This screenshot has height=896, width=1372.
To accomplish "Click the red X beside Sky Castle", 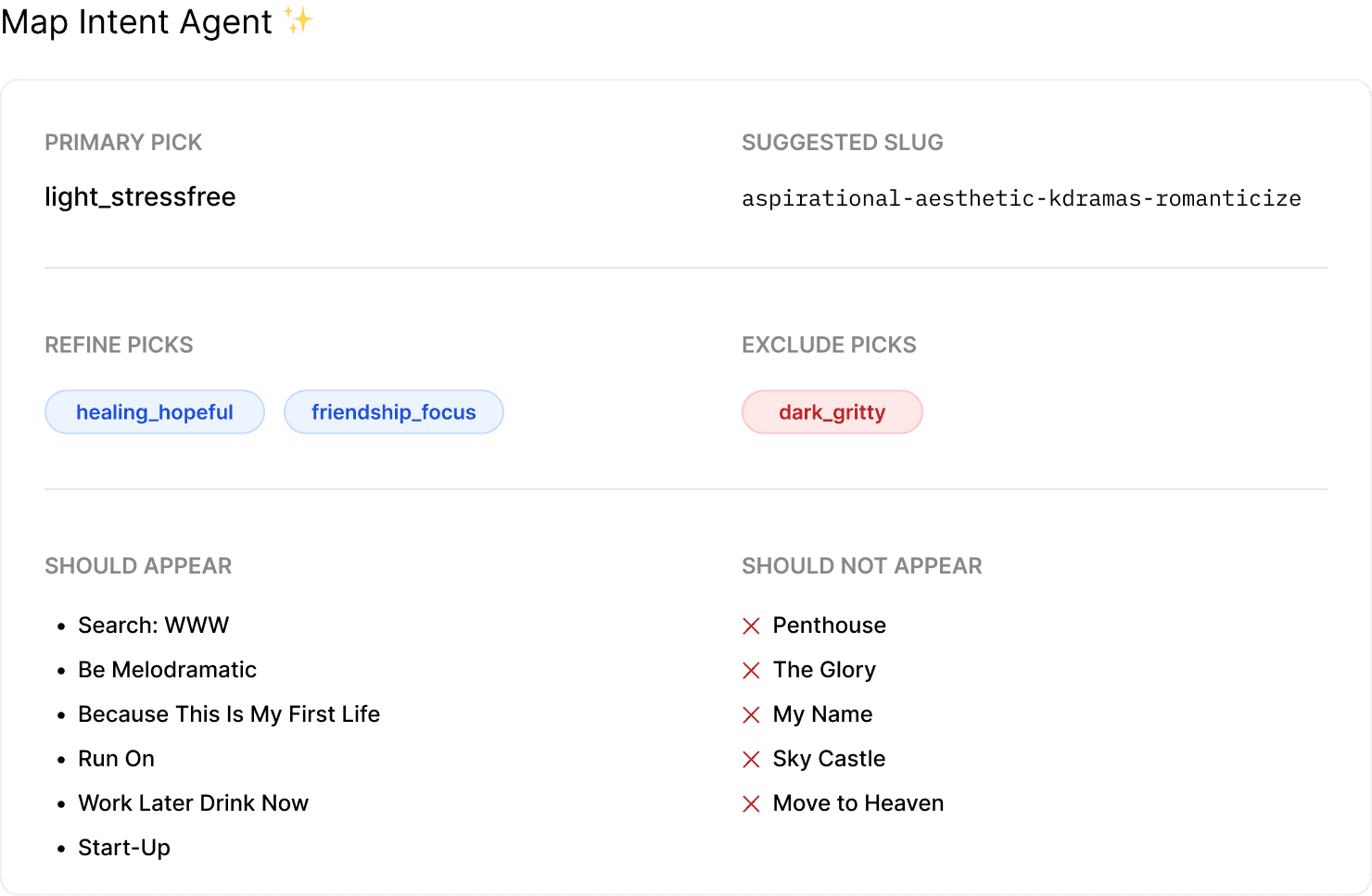I will click(751, 760).
